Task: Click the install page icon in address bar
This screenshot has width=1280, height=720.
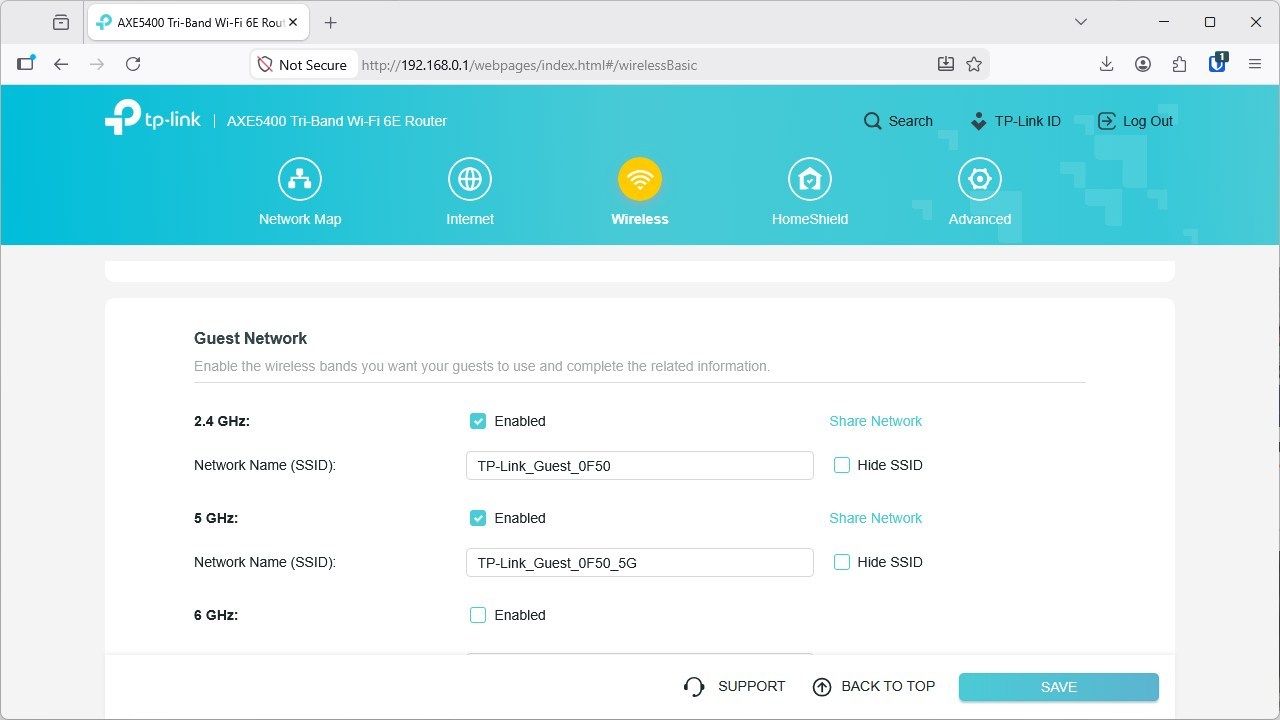Action: [946, 64]
